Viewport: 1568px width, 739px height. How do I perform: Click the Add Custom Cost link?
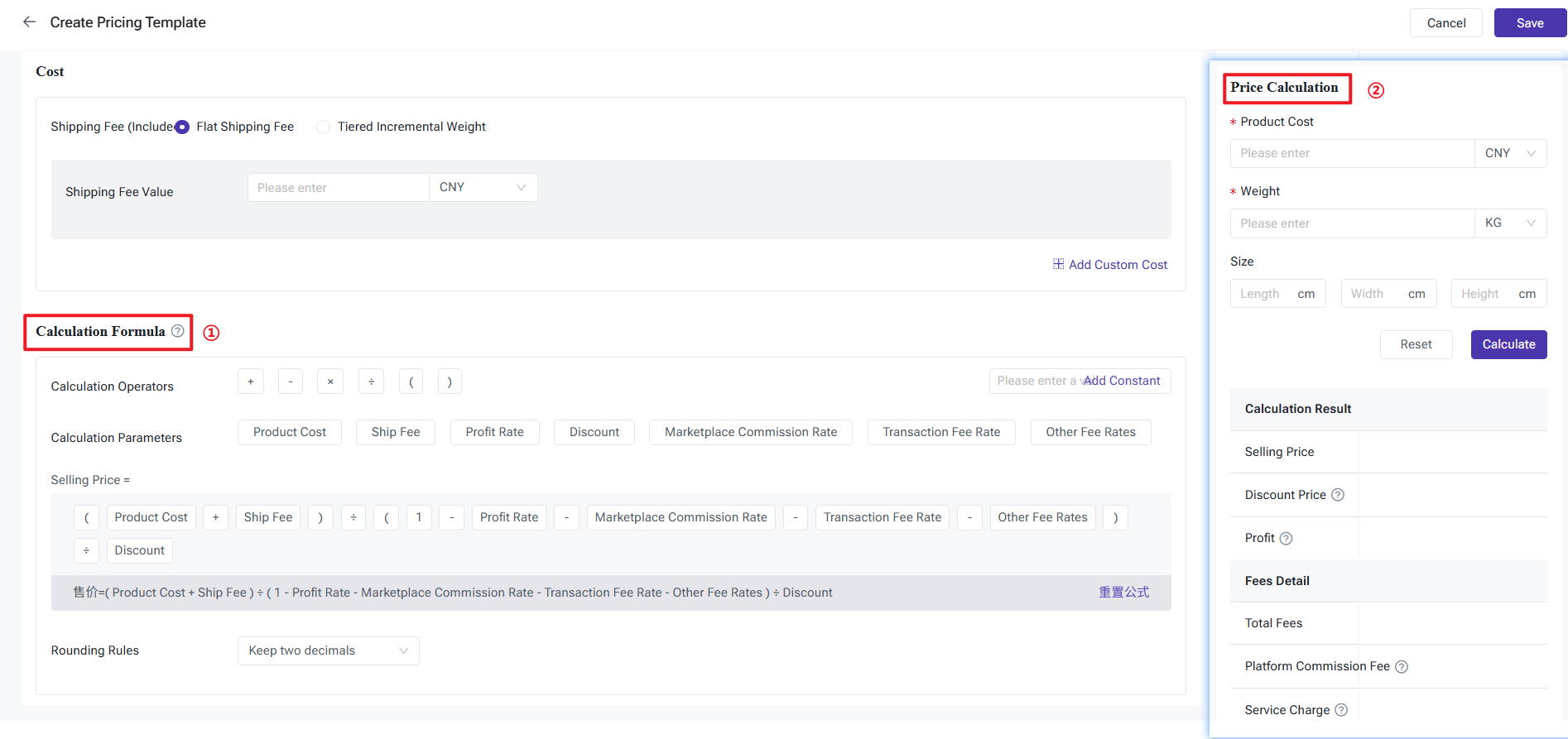[x=1110, y=265]
